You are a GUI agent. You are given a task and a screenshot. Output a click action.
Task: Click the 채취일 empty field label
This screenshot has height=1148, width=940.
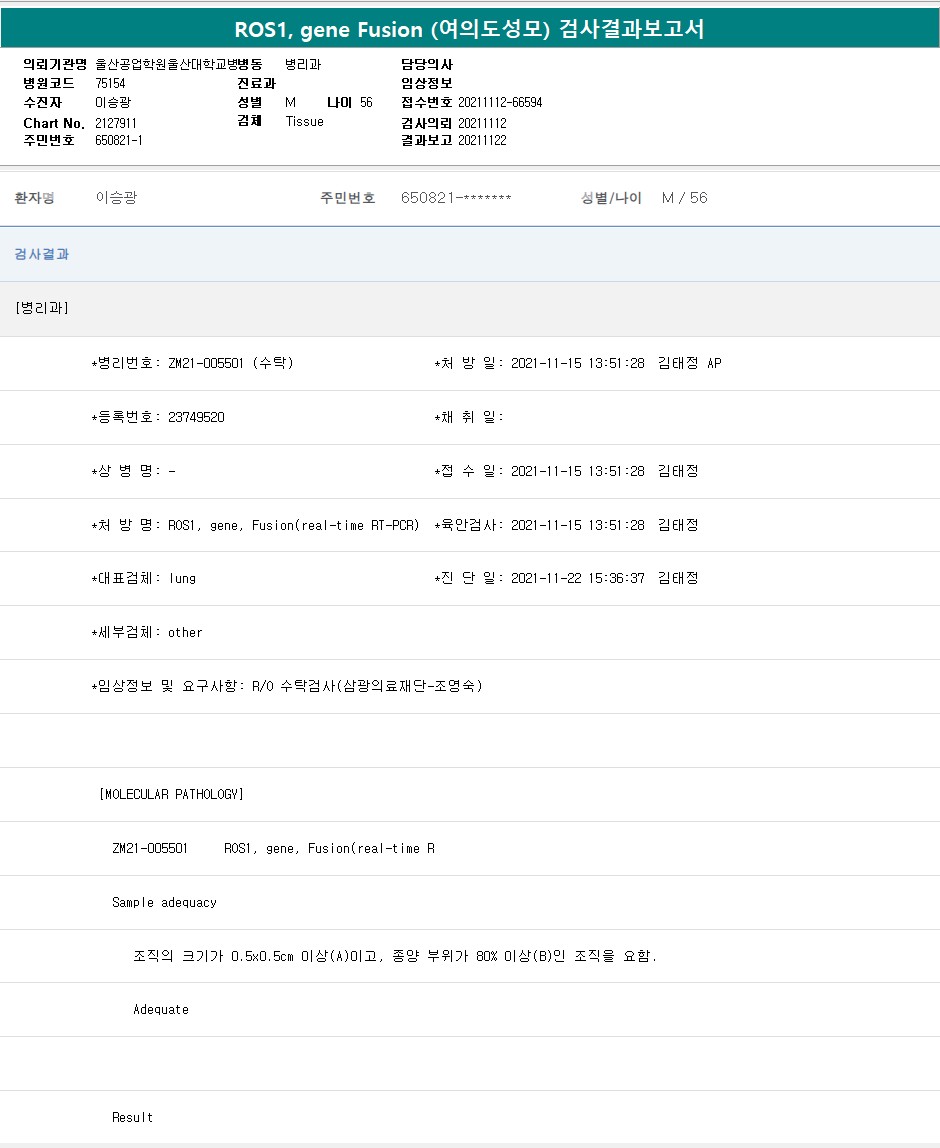pos(469,417)
